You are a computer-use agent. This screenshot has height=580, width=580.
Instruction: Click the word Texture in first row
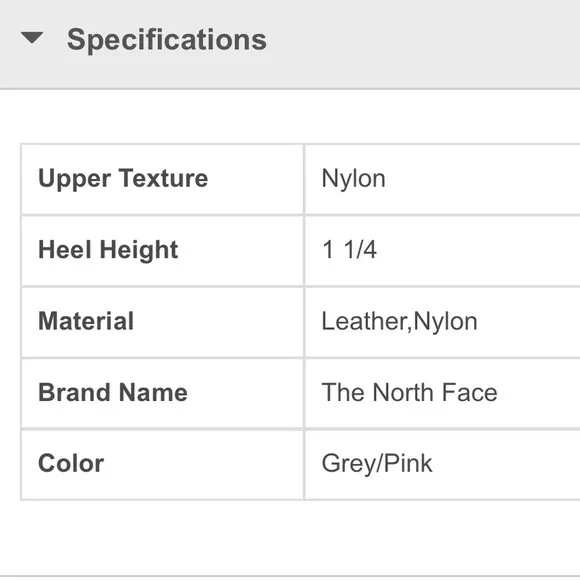[x=163, y=178]
